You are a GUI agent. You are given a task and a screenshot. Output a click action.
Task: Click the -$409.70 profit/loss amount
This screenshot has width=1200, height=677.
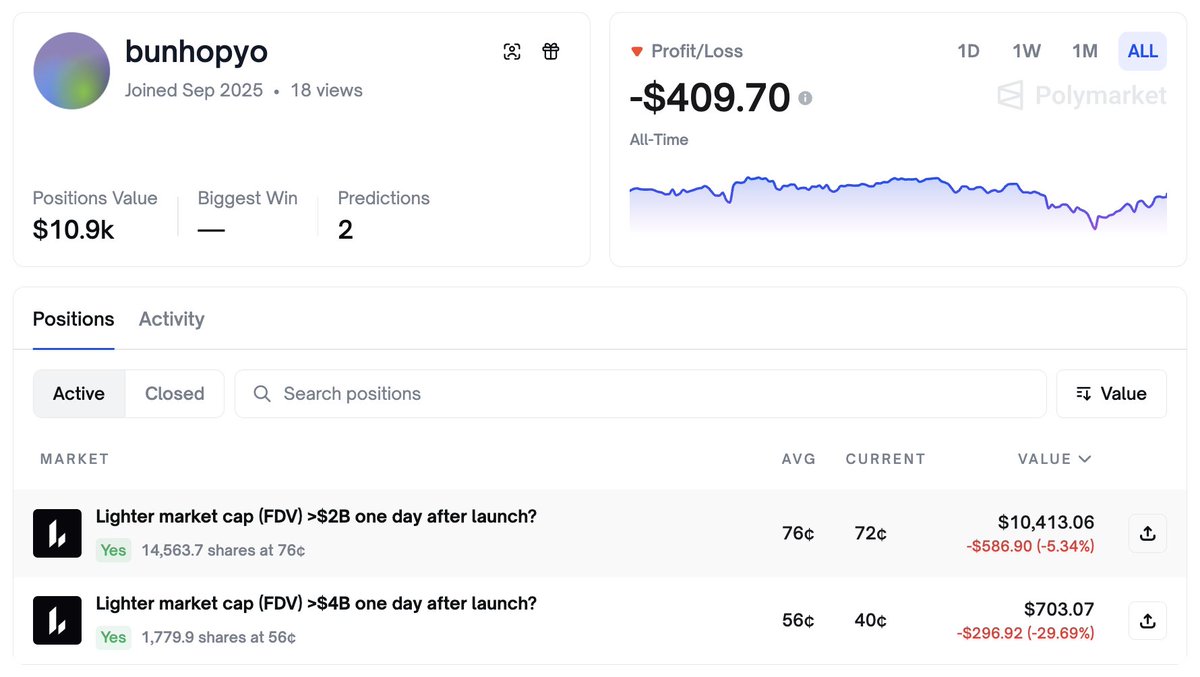[710, 98]
